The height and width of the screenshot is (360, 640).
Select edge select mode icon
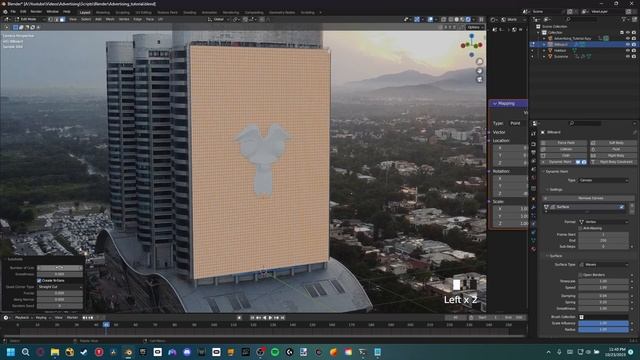click(56, 19)
